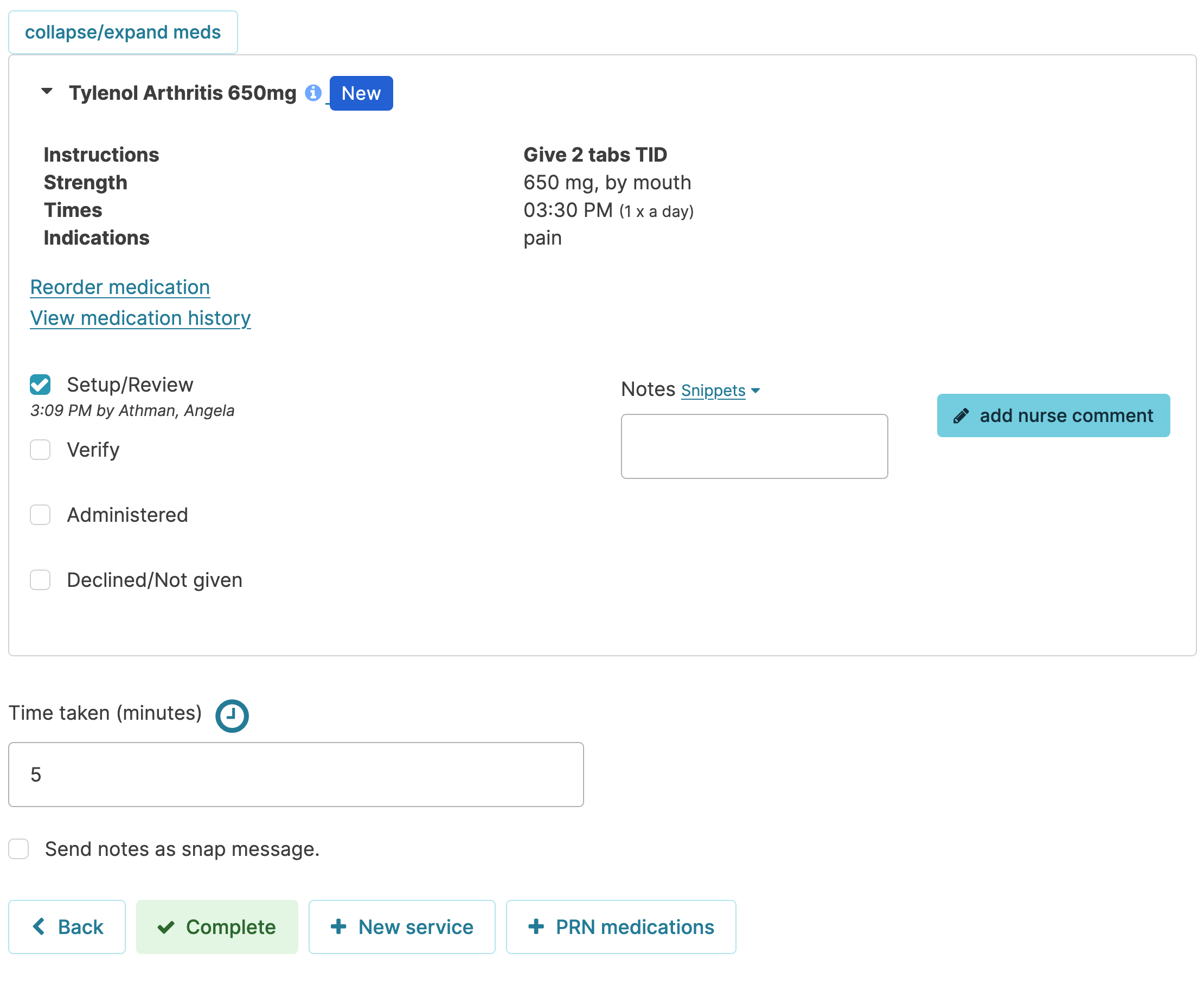The image size is (1204, 985).
Task: Mark medication as Administered
Action: (x=40, y=515)
